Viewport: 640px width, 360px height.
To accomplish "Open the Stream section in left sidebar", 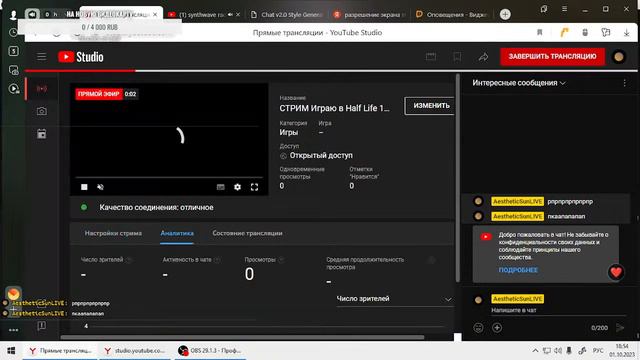I will tap(42, 89).
